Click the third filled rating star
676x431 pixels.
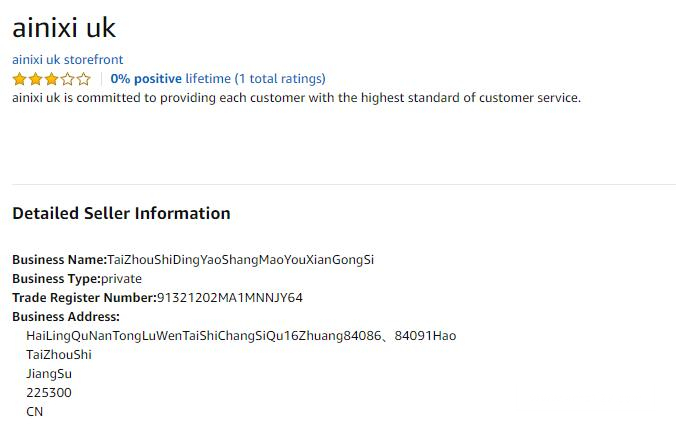tap(51, 78)
